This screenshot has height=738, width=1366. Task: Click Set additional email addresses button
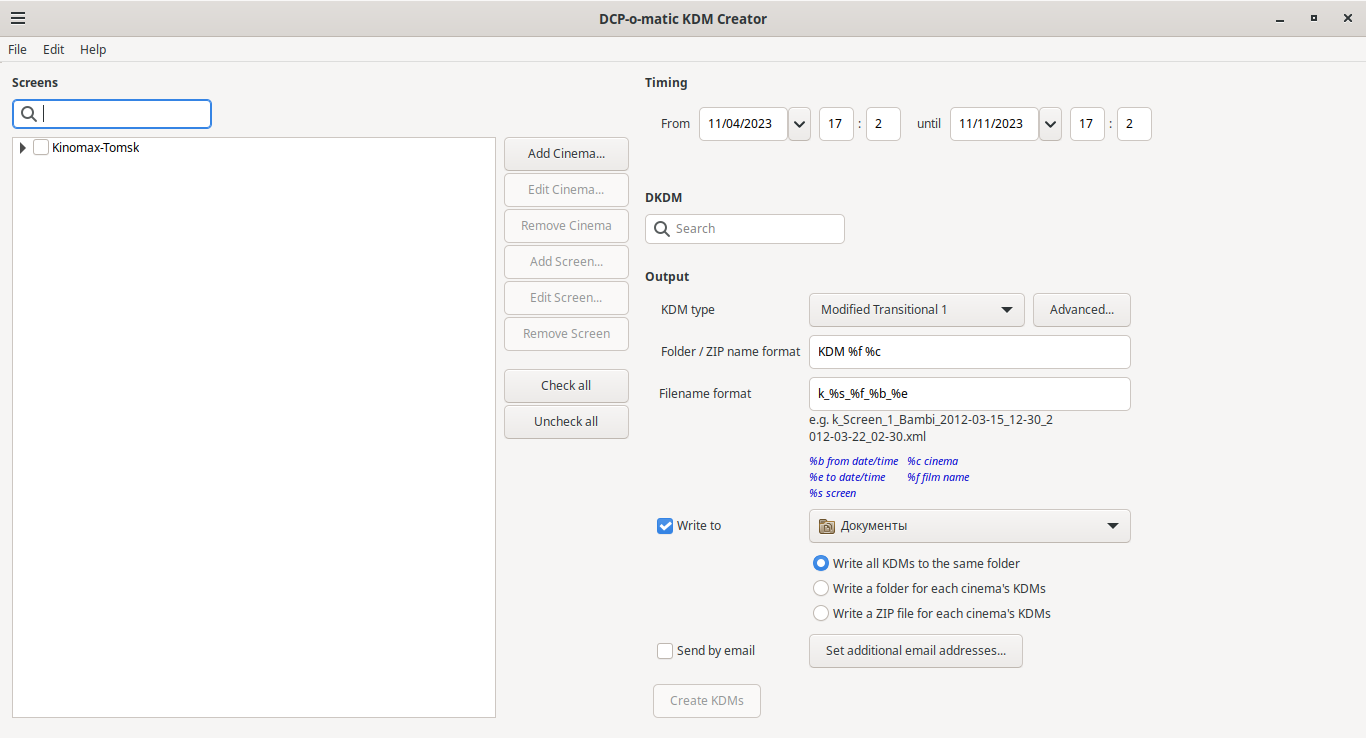point(915,651)
